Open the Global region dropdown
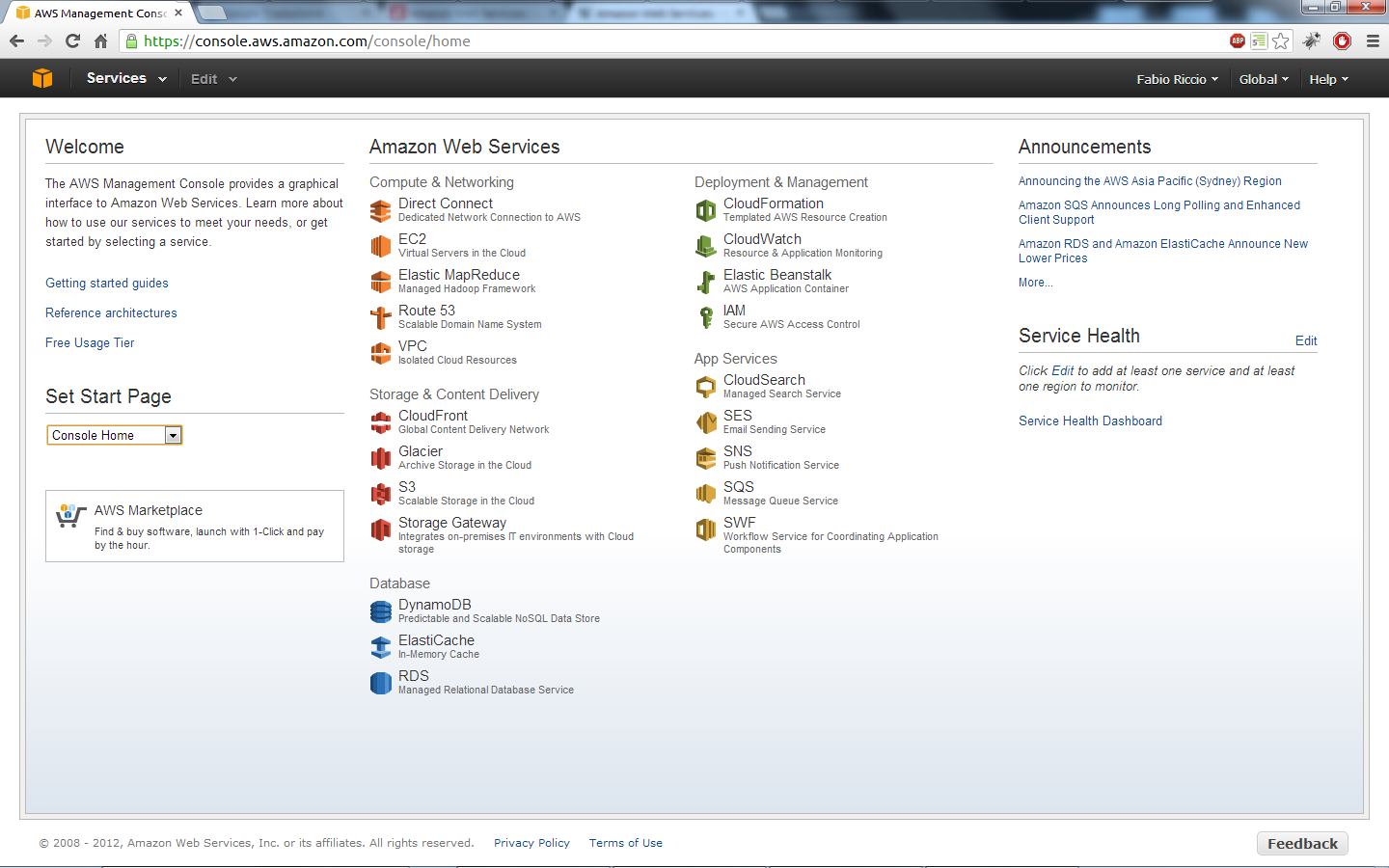 pos(1264,79)
